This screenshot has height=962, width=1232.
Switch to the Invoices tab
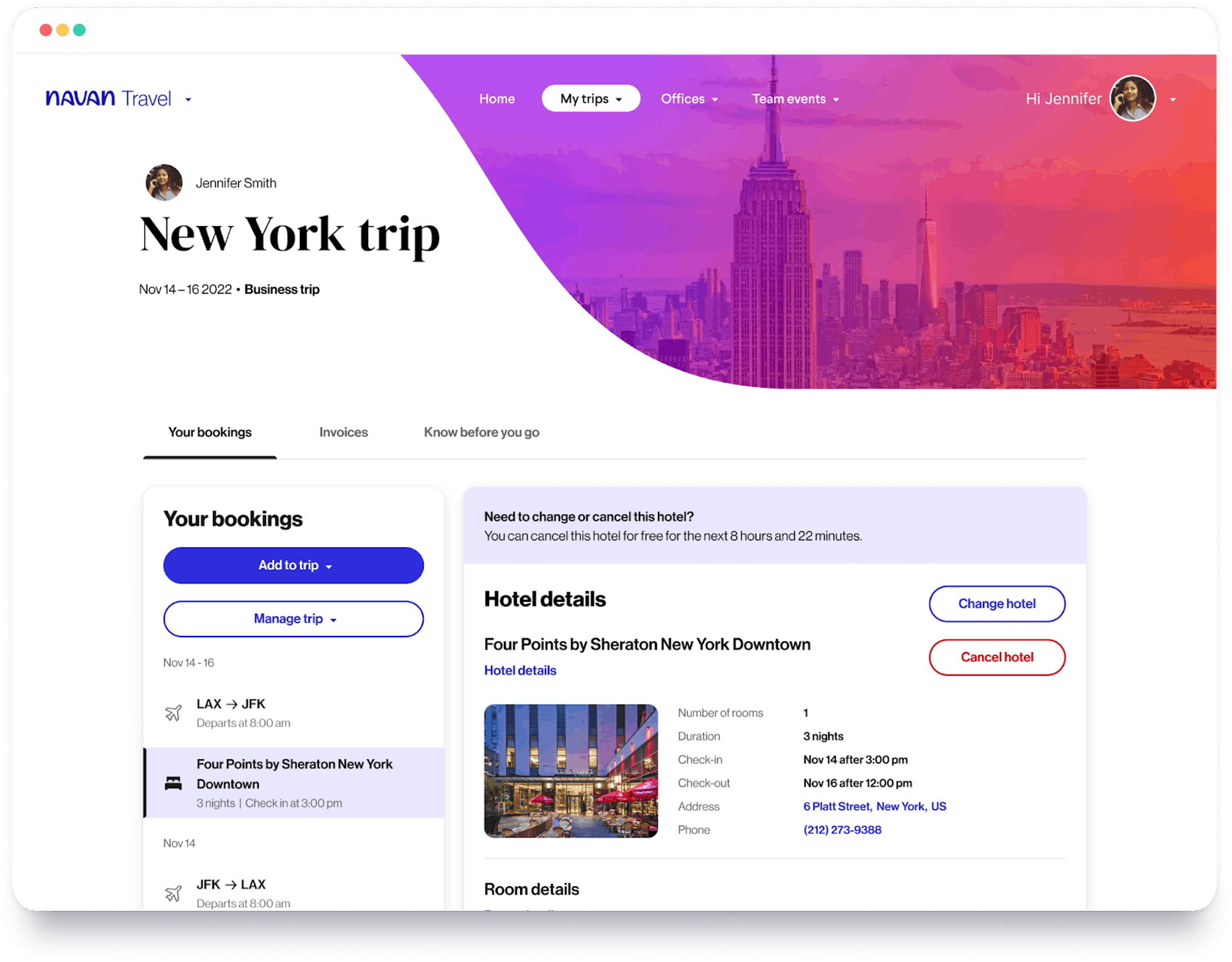pos(343,432)
